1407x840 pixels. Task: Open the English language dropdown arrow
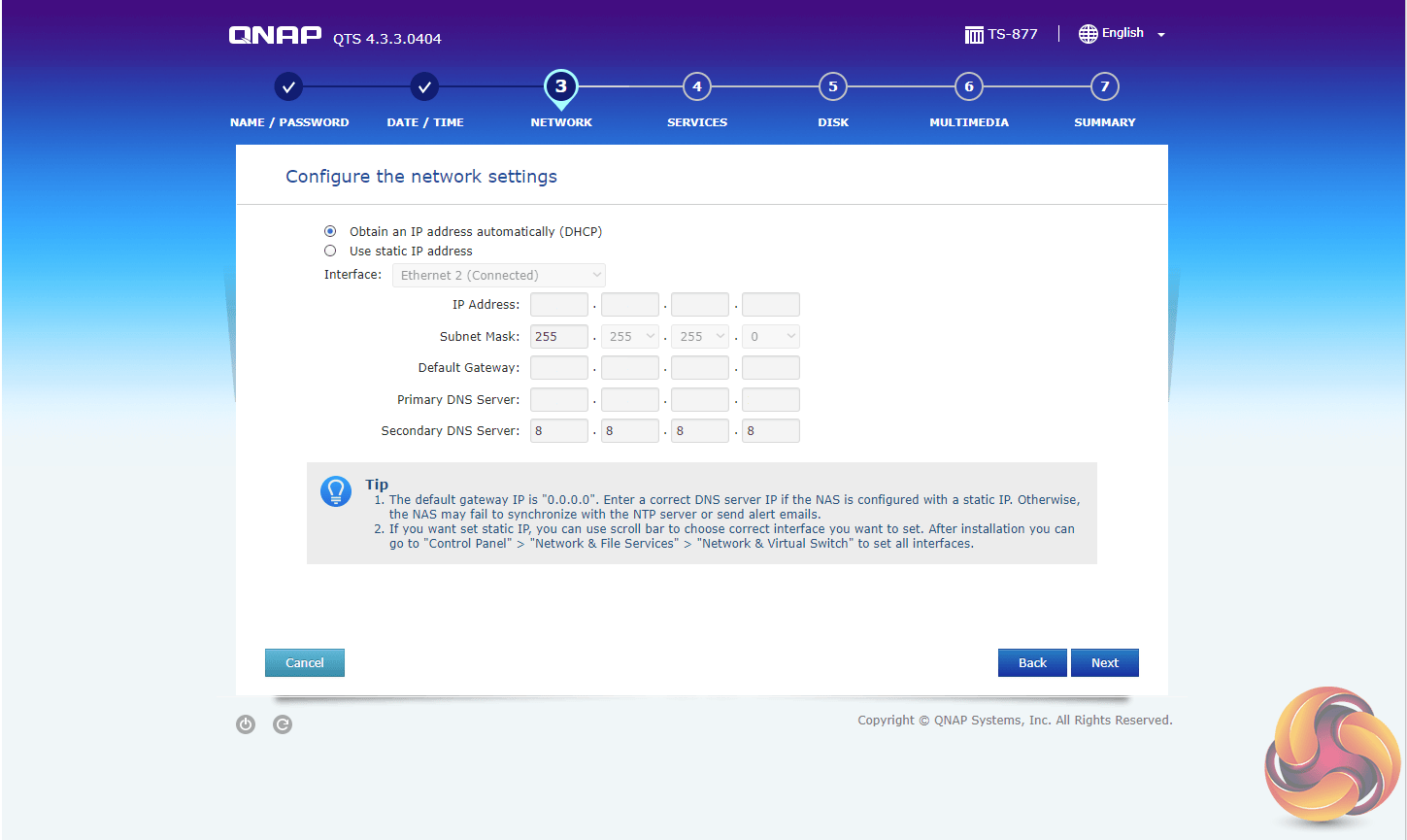(1161, 35)
